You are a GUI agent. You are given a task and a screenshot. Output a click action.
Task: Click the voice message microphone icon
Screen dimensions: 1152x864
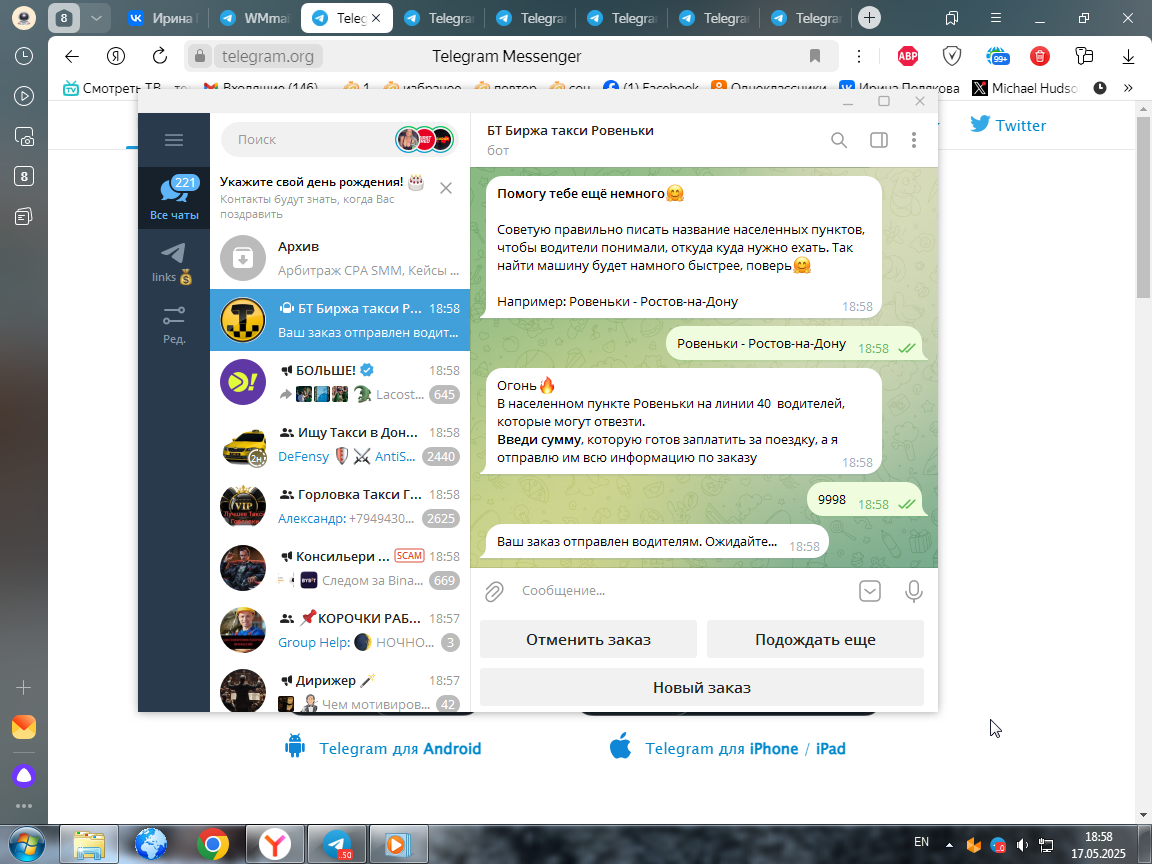(913, 591)
